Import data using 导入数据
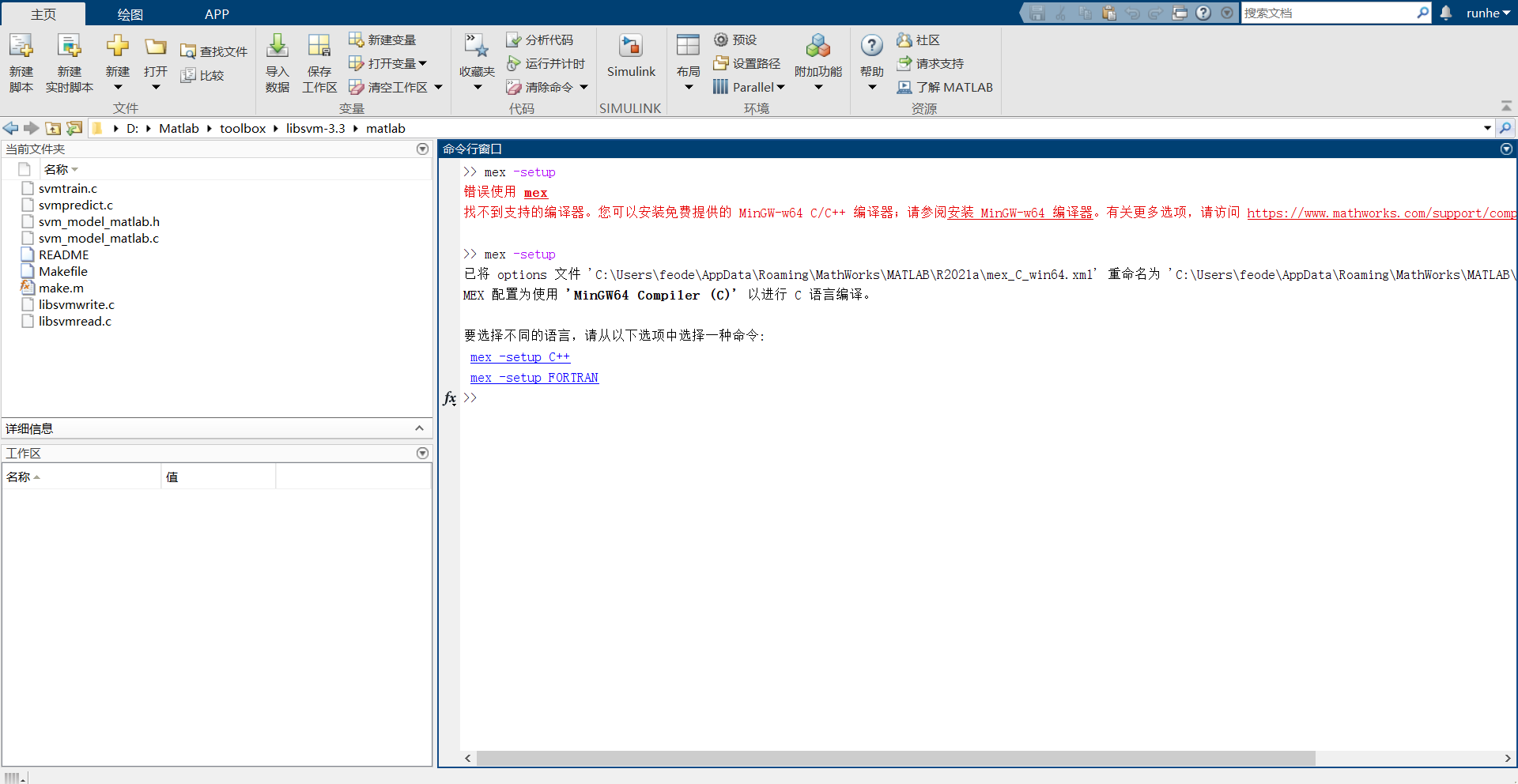The image size is (1518, 784). tap(278, 63)
